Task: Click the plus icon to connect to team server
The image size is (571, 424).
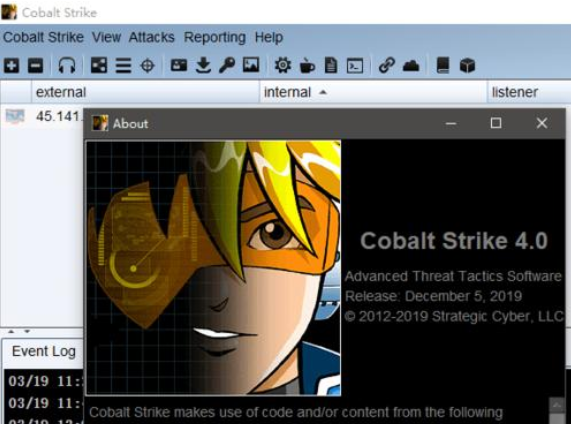Action: tap(11, 66)
